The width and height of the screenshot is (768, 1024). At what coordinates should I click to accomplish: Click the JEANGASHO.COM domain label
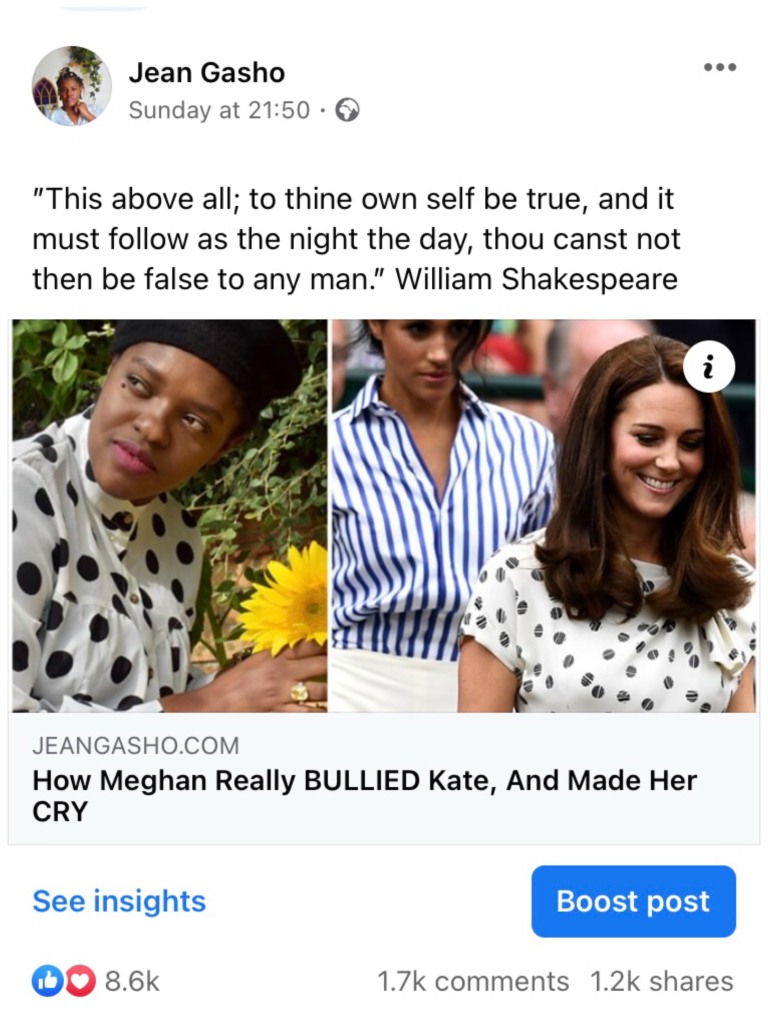(136, 745)
